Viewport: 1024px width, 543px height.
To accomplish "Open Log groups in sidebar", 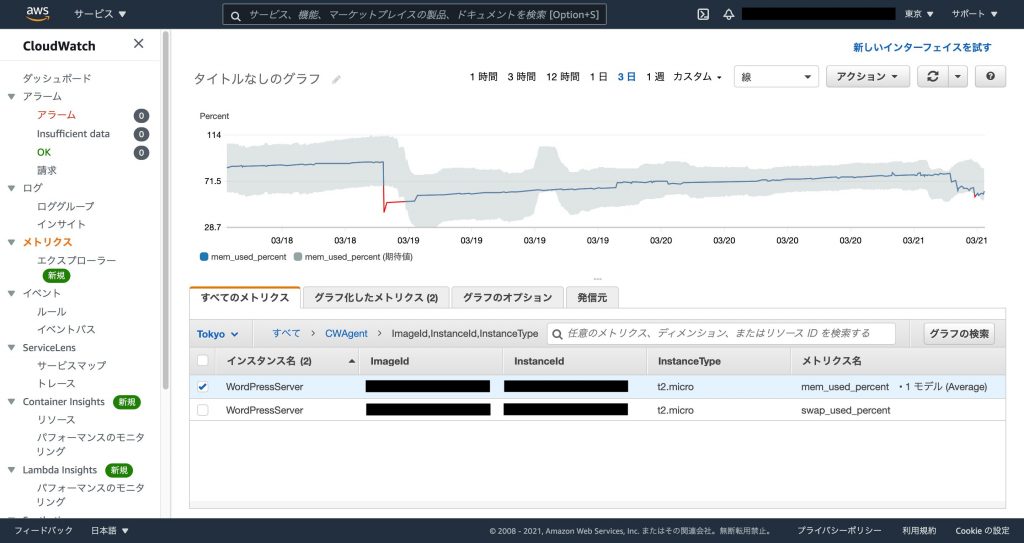I will point(65,206).
